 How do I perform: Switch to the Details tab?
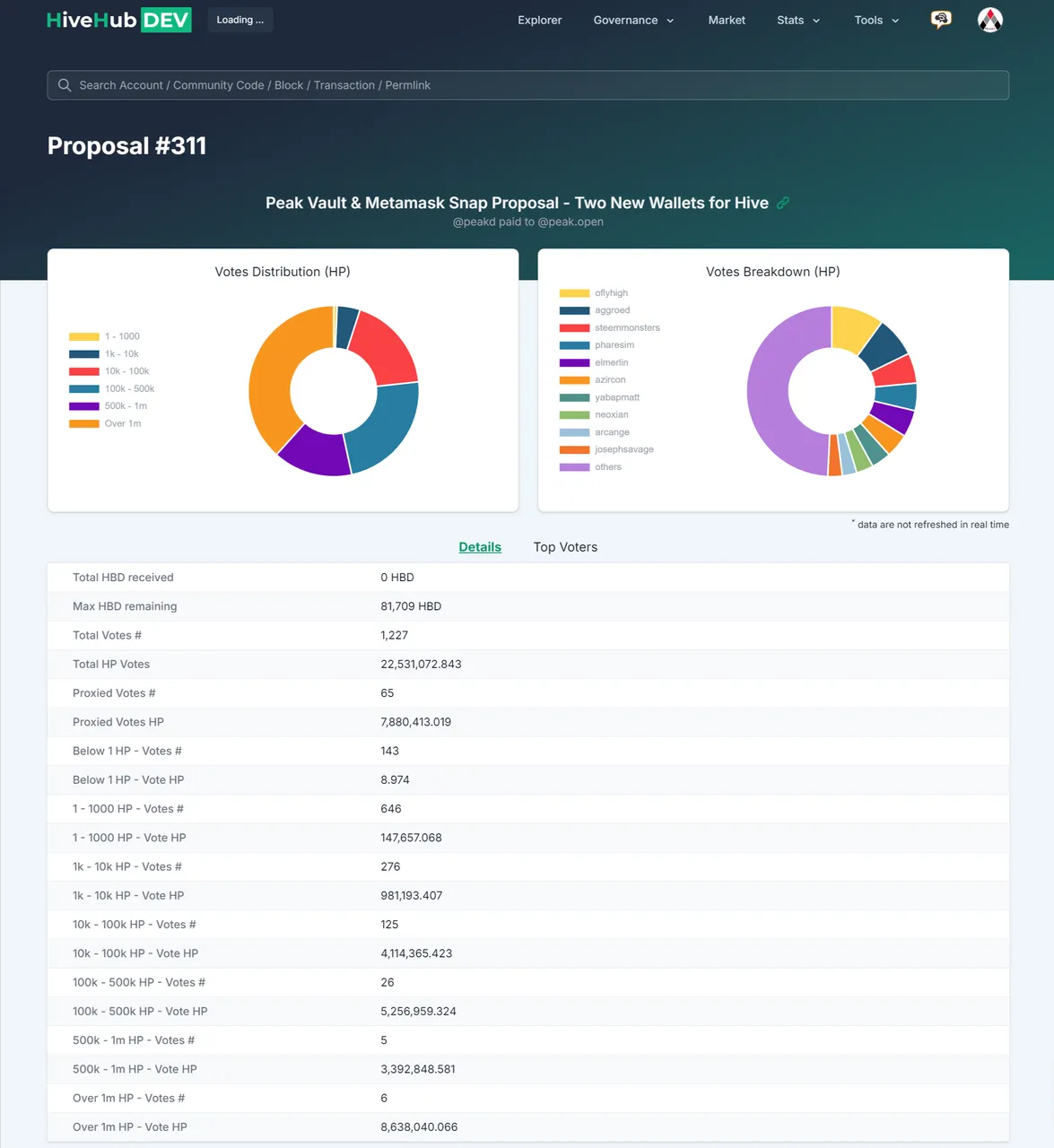pos(480,547)
